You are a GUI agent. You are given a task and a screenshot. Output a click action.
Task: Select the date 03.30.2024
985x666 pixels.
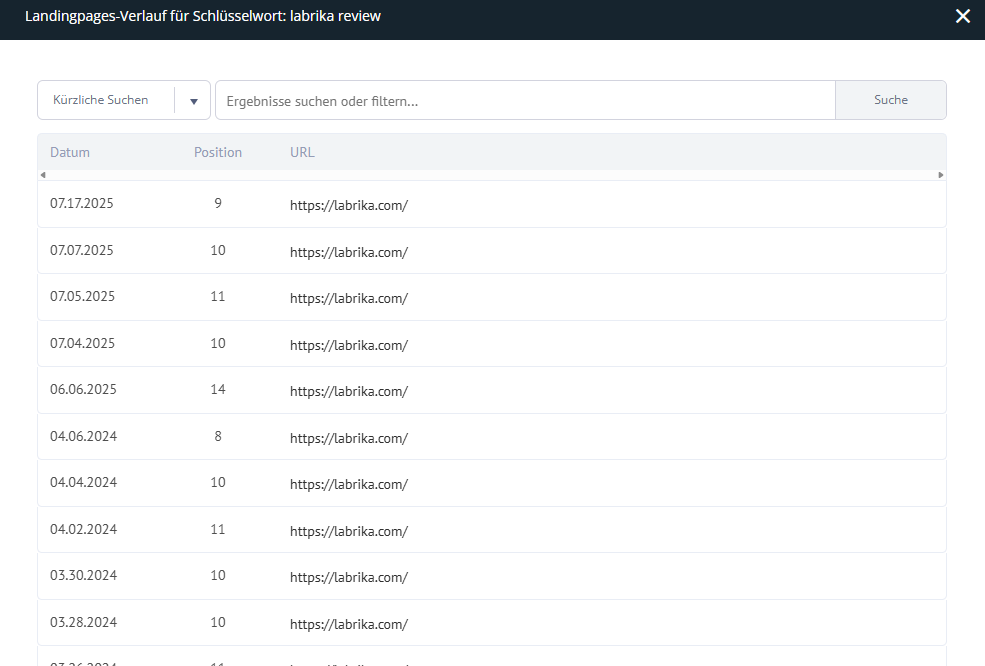(84, 576)
